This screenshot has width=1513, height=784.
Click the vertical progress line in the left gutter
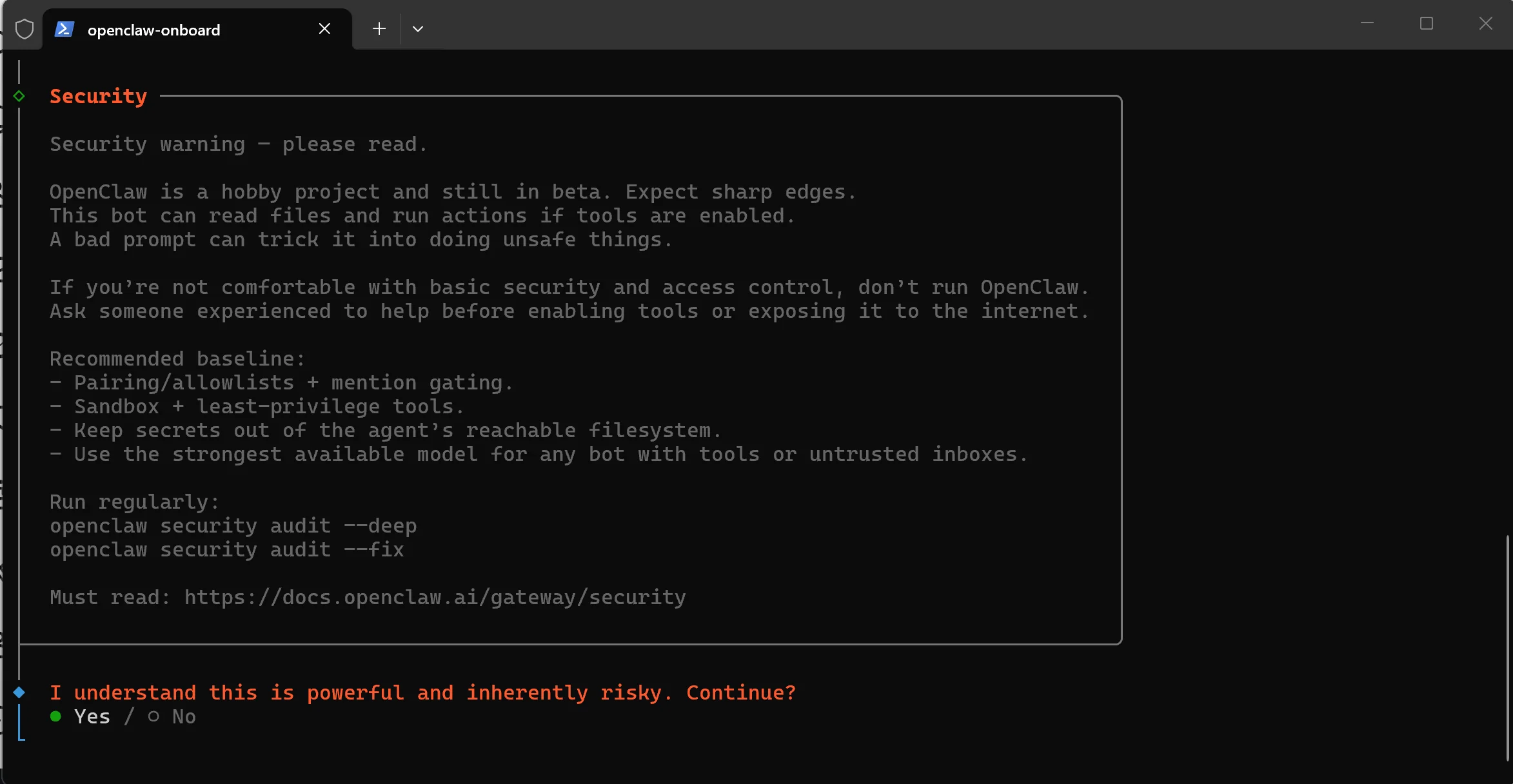click(19, 387)
